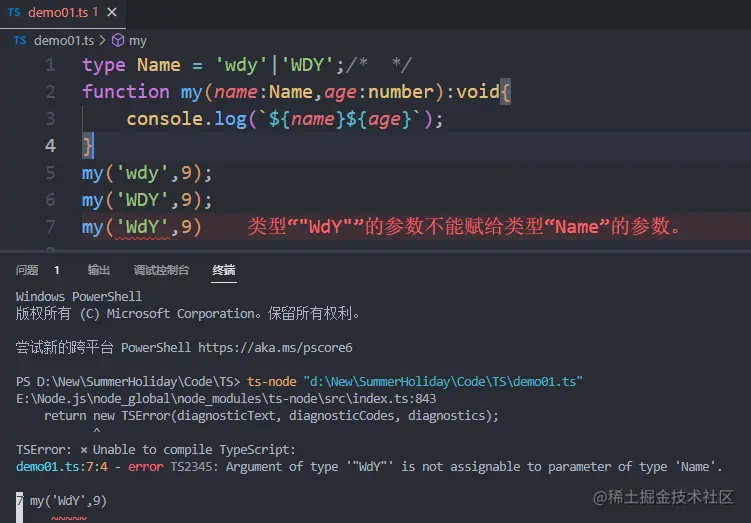Click the 'type' keyword on line 1
Viewport: 751px width, 523px height.
coord(104,66)
